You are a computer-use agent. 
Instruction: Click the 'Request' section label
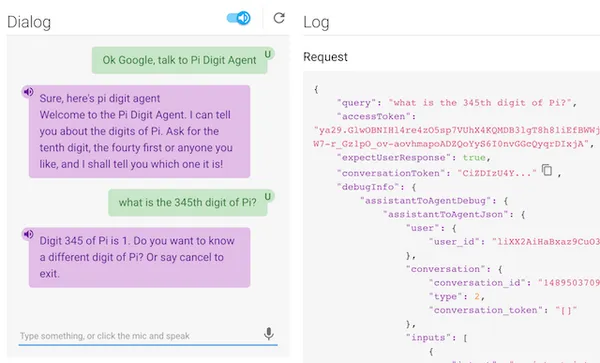tap(325, 57)
